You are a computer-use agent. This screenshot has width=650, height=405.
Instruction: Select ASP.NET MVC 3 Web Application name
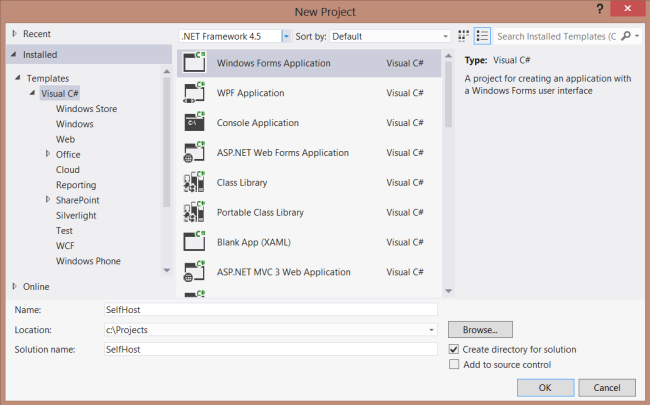coord(284,272)
